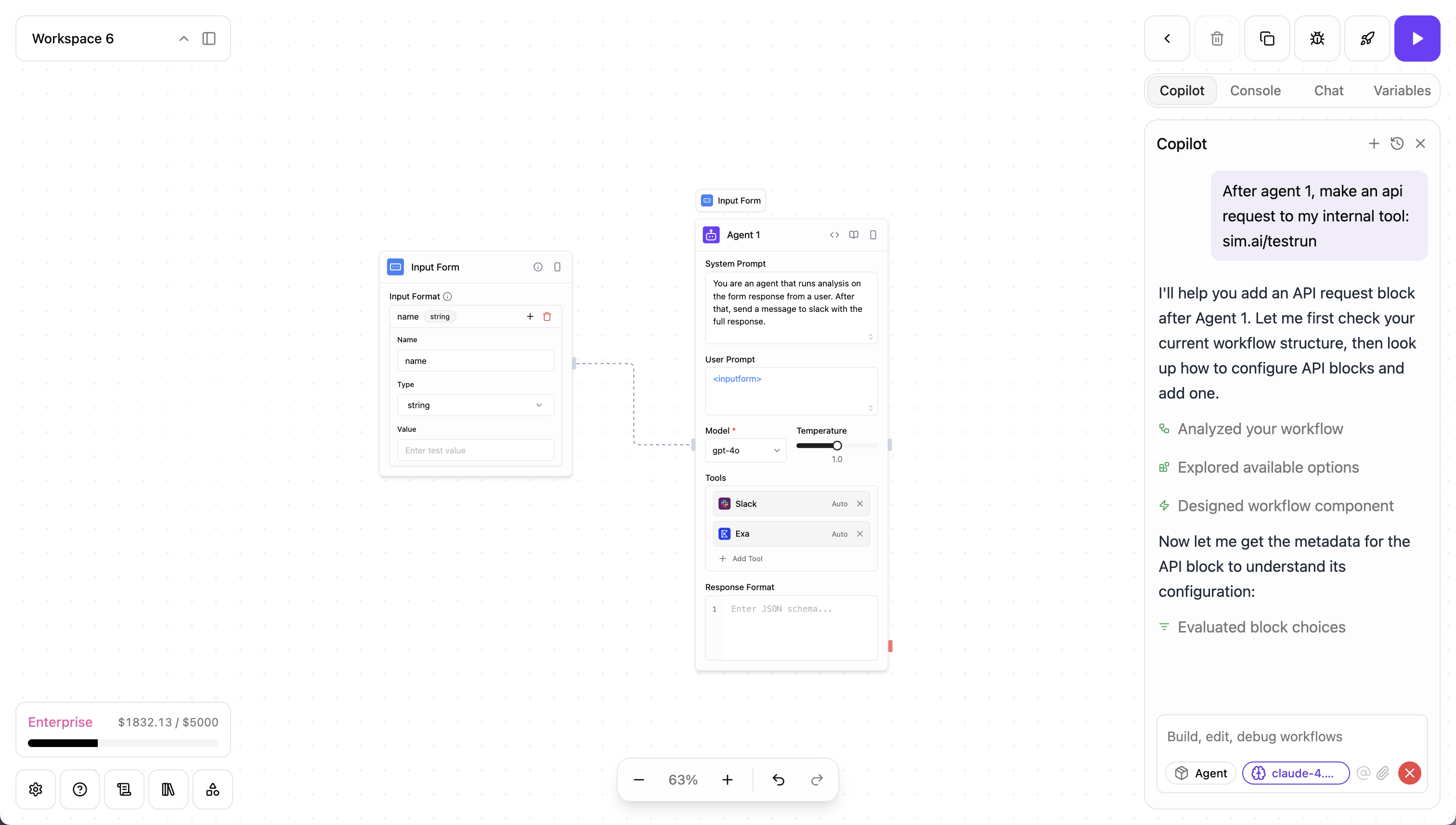Run the workflow with the play button
The image size is (1456, 825).
pyautogui.click(x=1417, y=39)
